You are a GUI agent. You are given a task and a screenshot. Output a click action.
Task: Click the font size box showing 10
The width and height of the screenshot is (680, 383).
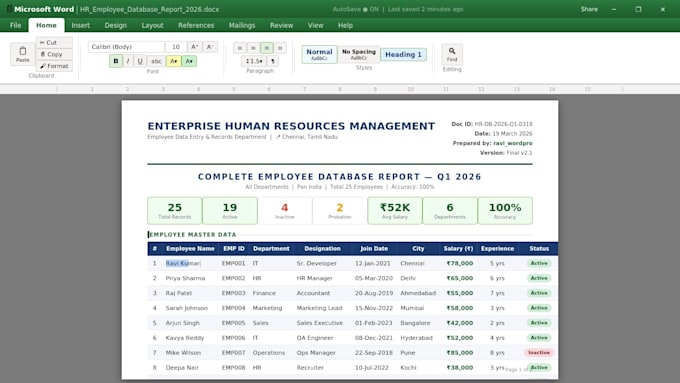pos(176,47)
